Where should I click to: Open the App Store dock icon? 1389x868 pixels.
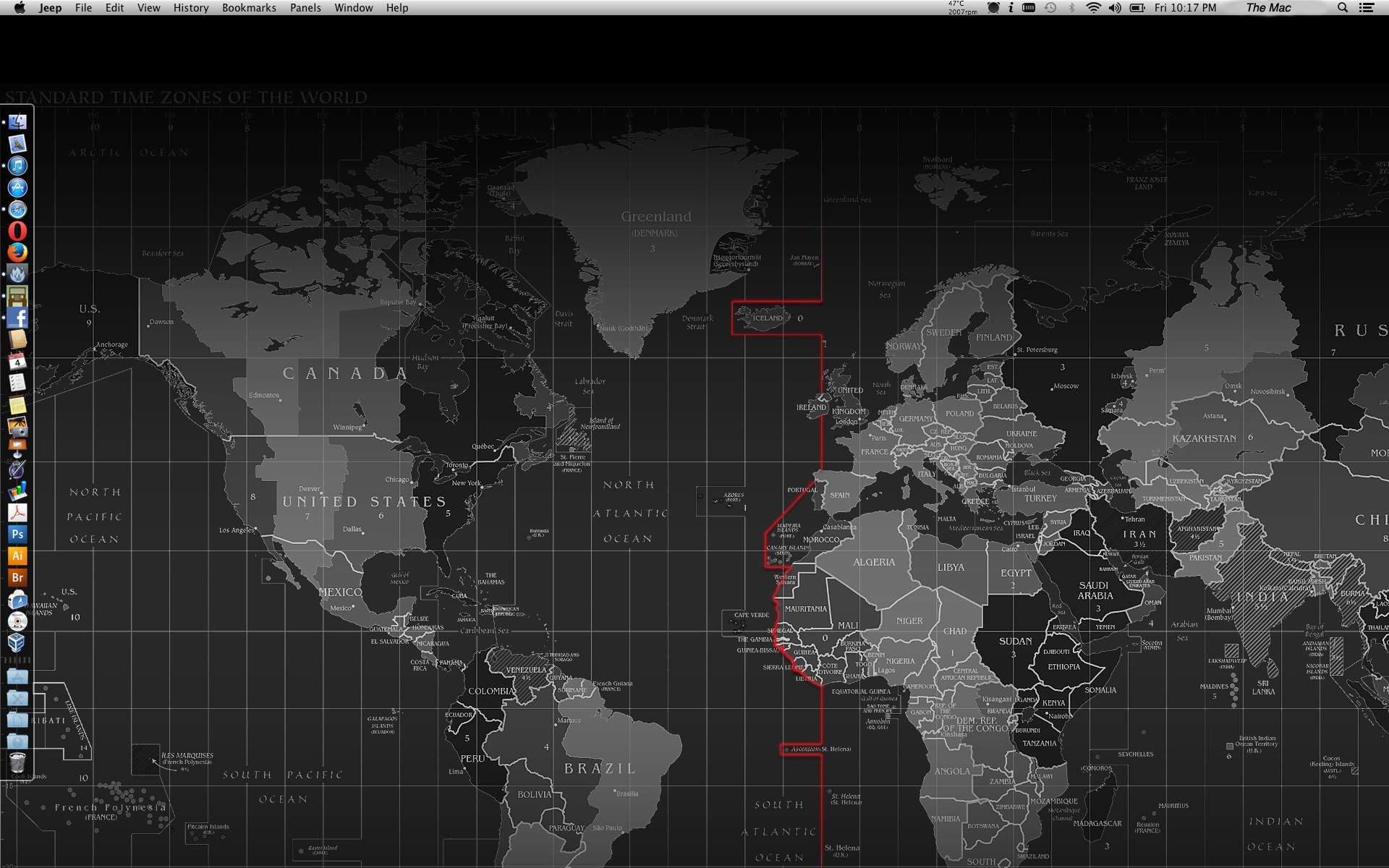17,187
